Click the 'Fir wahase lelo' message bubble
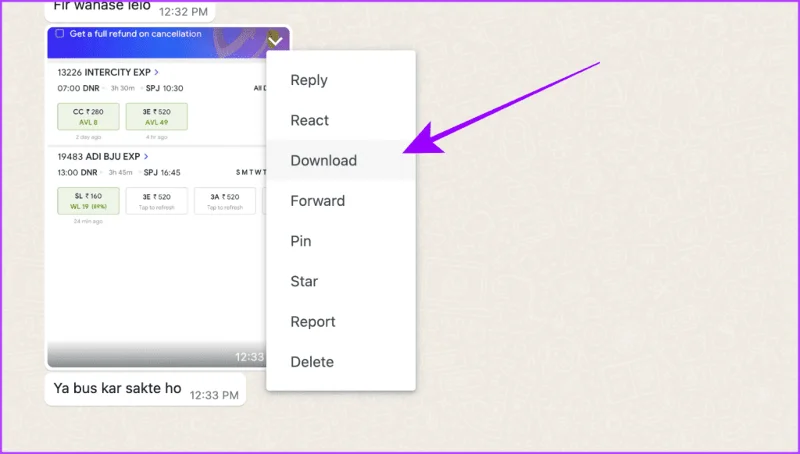The height and width of the screenshot is (454, 800). click(x=130, y=10)
